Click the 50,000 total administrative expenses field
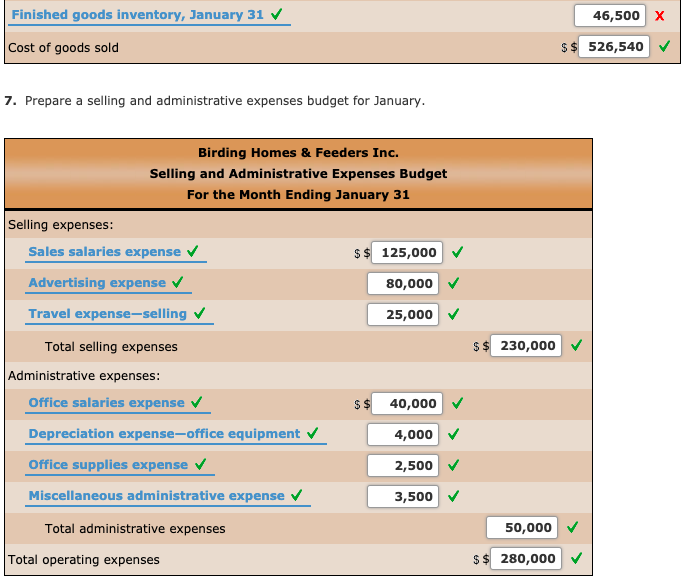This screenshot has width=681, height=577. pos(522,528)
